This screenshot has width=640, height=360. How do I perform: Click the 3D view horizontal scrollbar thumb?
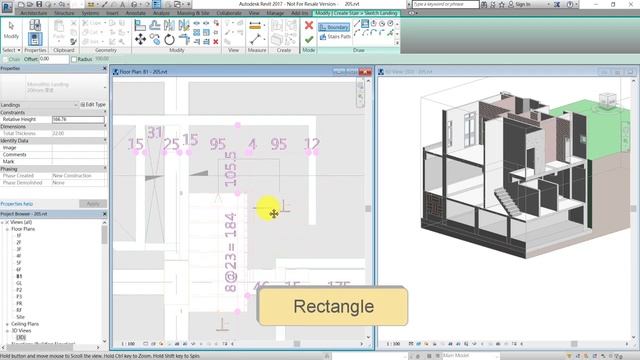coord(574,344)
